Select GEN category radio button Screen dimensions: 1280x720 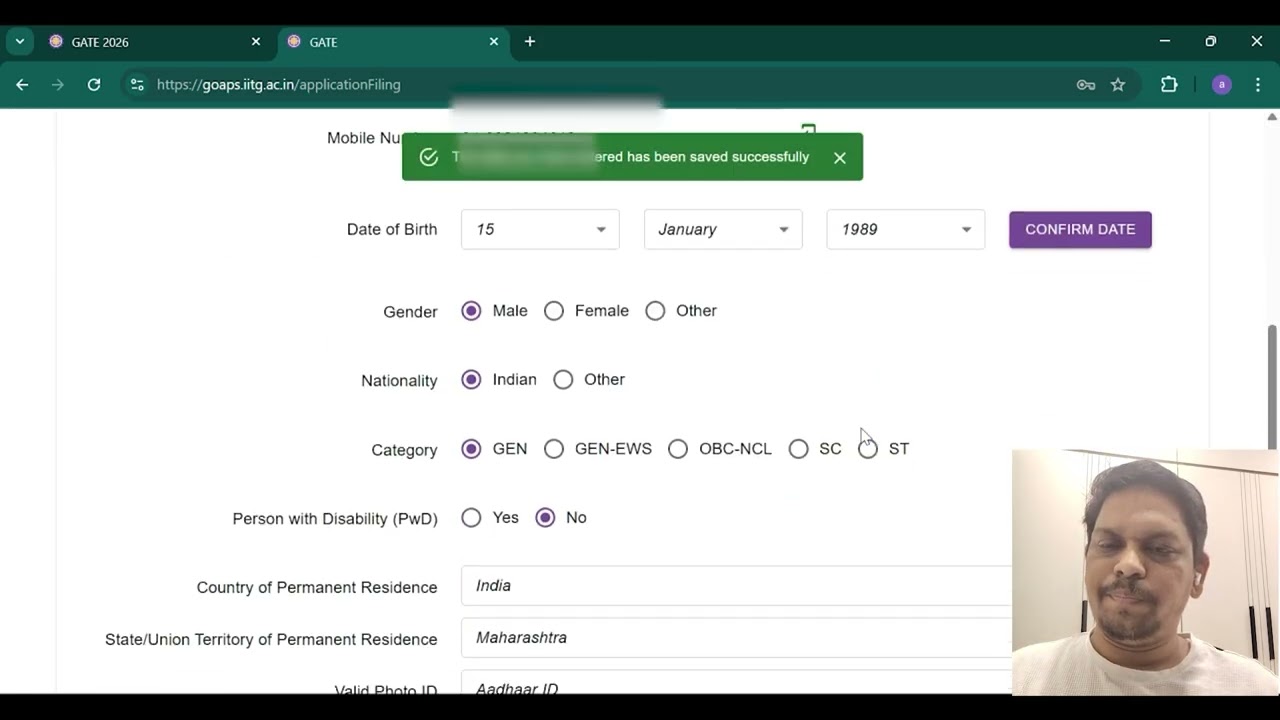[x=471, y=449]
